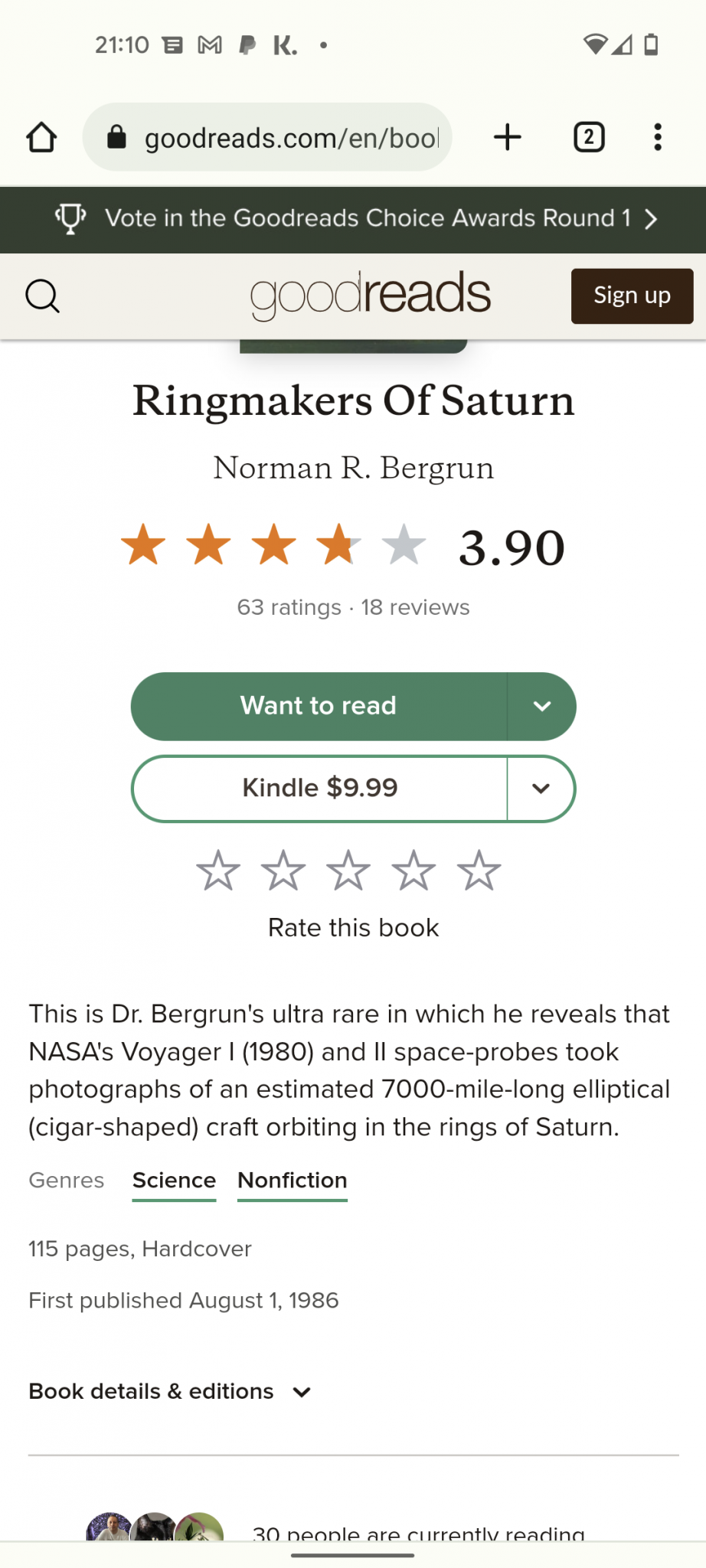The image size is (706, 1568).
Task: Tap the Goodreads search magnifier icon
Action: pos(42,296)
